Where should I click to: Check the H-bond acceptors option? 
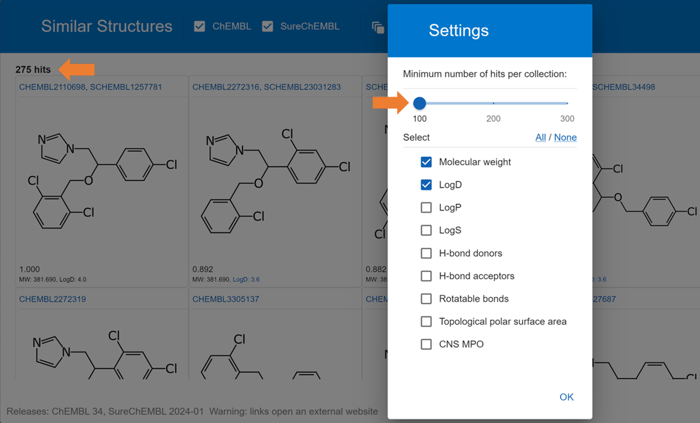(x=426, y=276)
